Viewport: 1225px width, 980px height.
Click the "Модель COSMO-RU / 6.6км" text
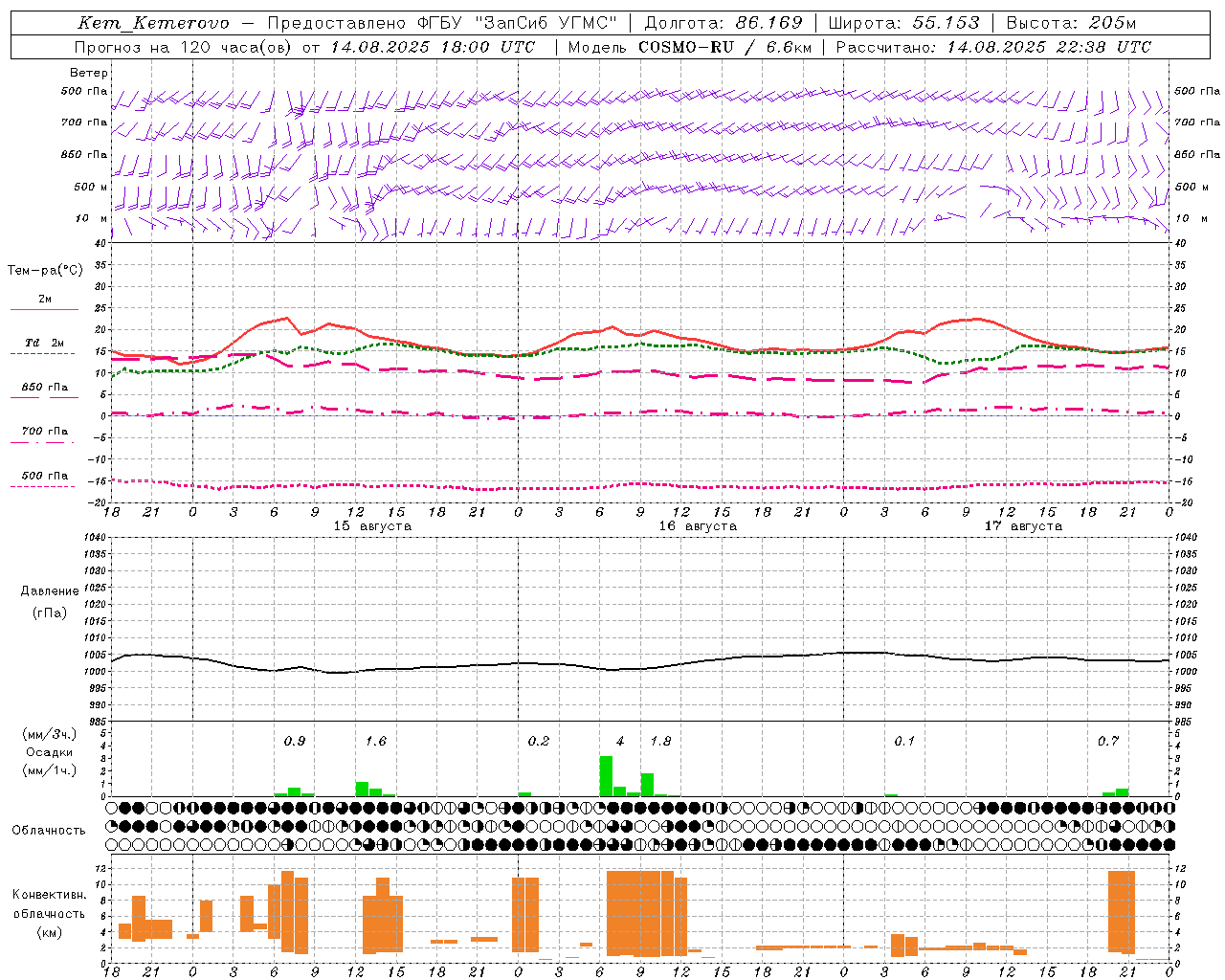tap(690, 47)
